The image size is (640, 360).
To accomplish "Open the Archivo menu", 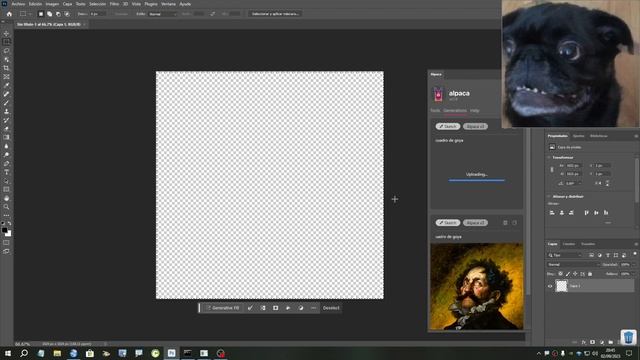I will click(x=18, y=4).
